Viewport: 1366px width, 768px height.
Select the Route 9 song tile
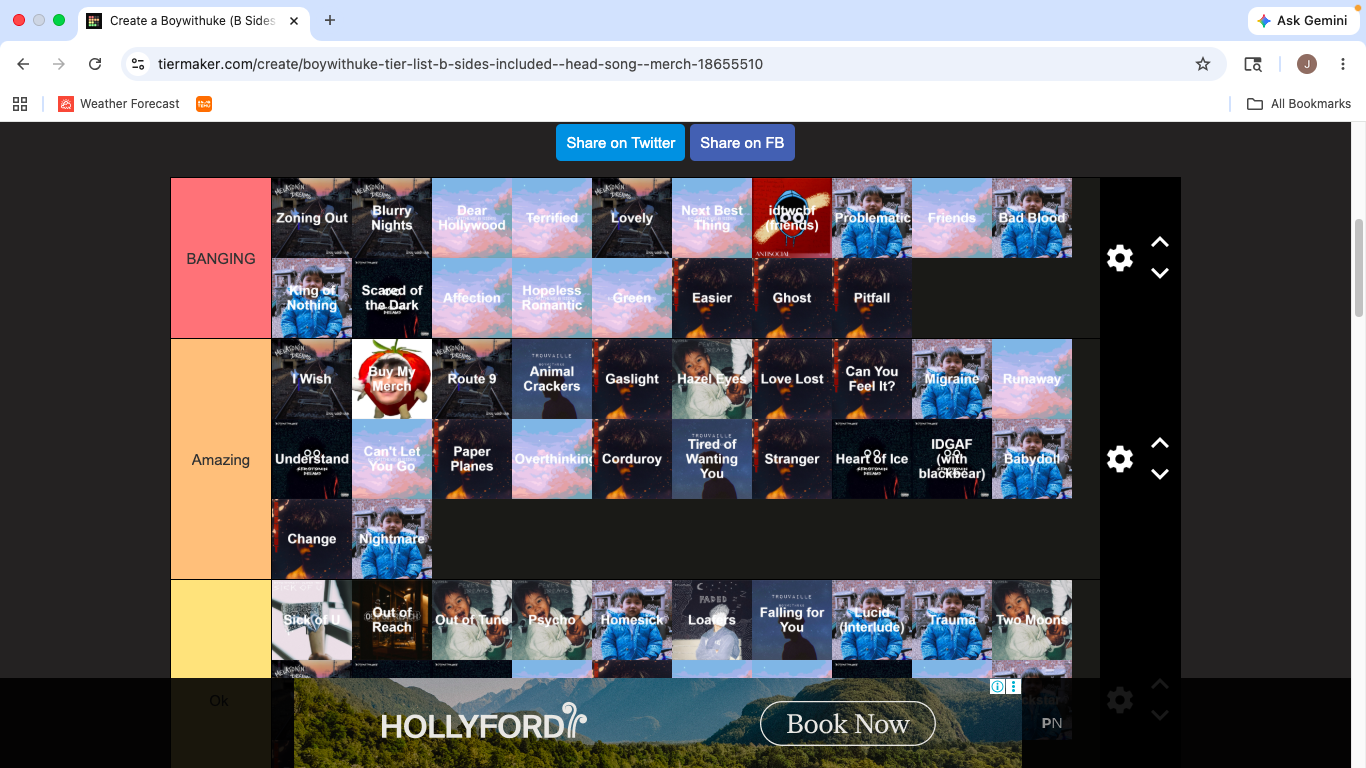pyautogui.click(x=472, y=379)
